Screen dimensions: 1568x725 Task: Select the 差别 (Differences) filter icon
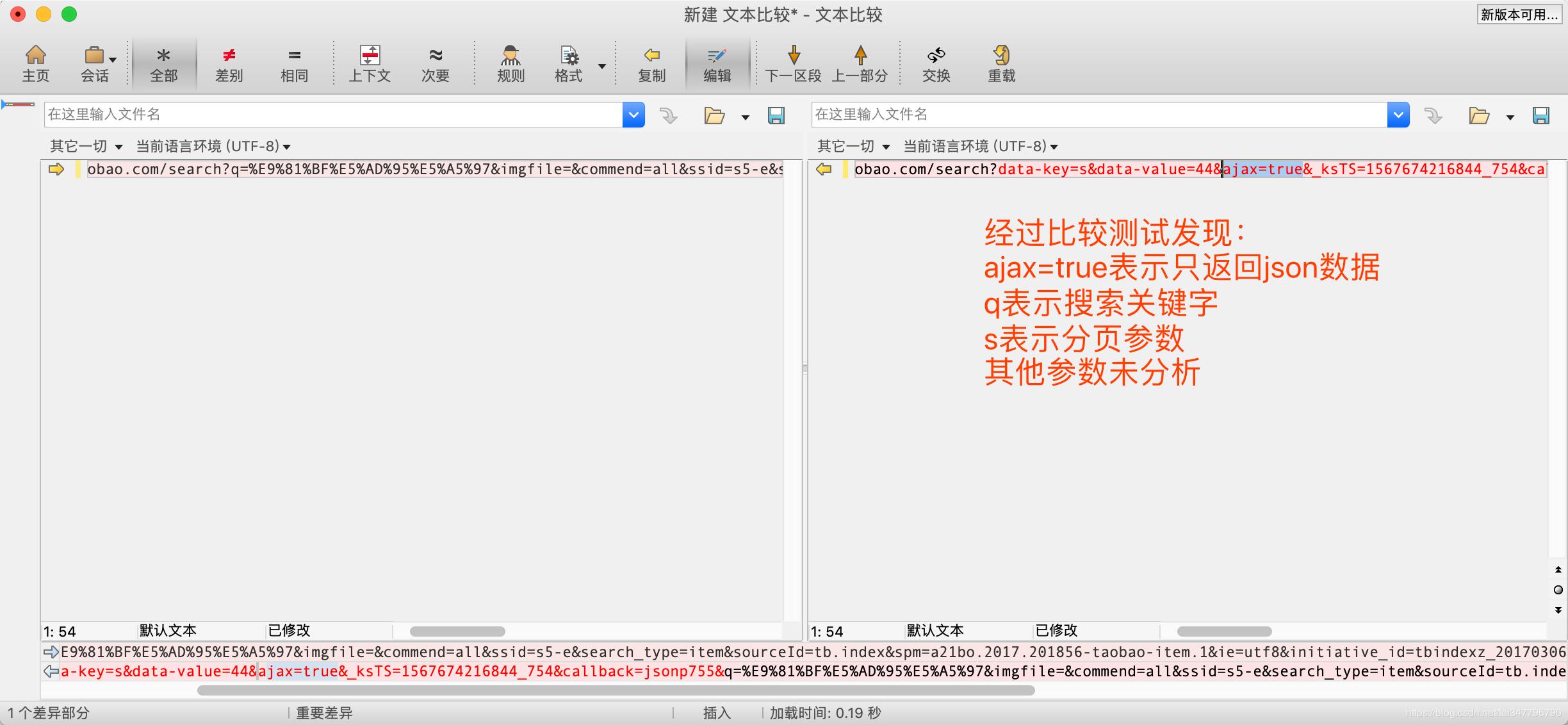click(229, 62)
